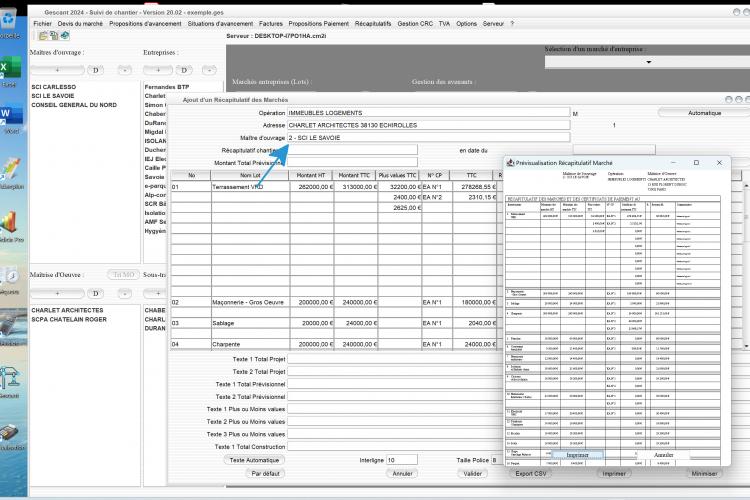Open the Serveur menu

[x=493, y=23]
